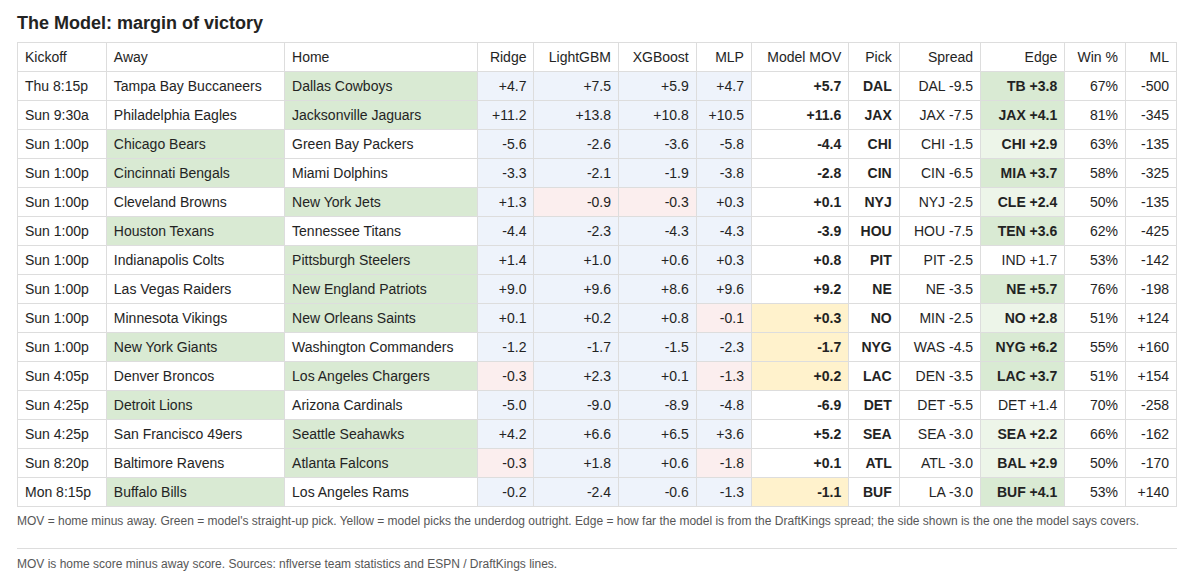Select the Los Angeles Chargers cell
1193x587 pixels.
(381, 376)
